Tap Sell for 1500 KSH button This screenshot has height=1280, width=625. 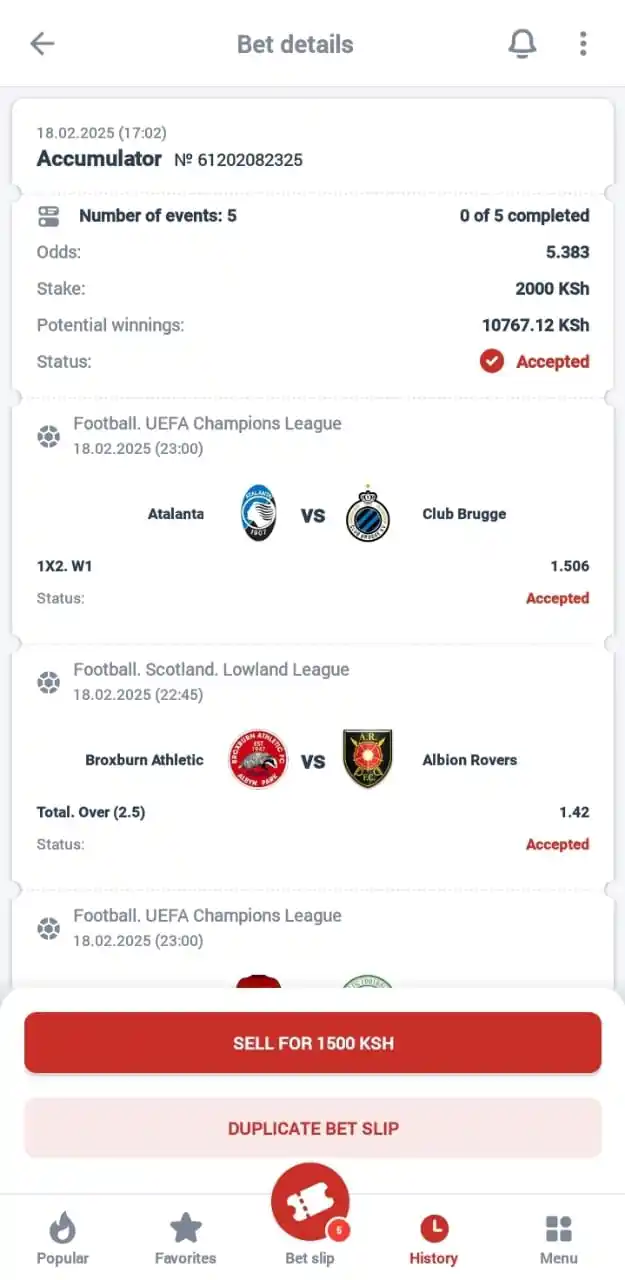[313, 1043]
